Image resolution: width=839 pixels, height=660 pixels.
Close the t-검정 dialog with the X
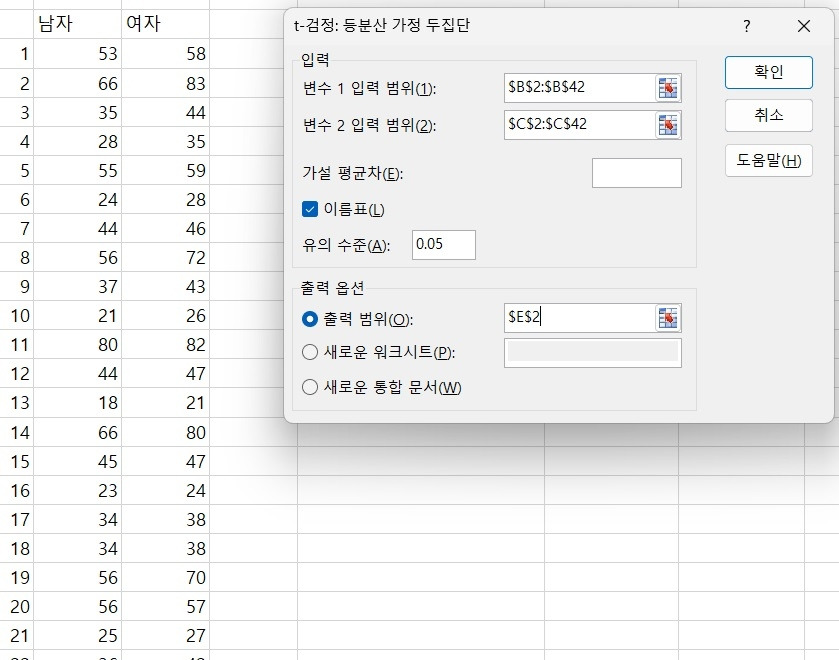click(x=804, y=26)
